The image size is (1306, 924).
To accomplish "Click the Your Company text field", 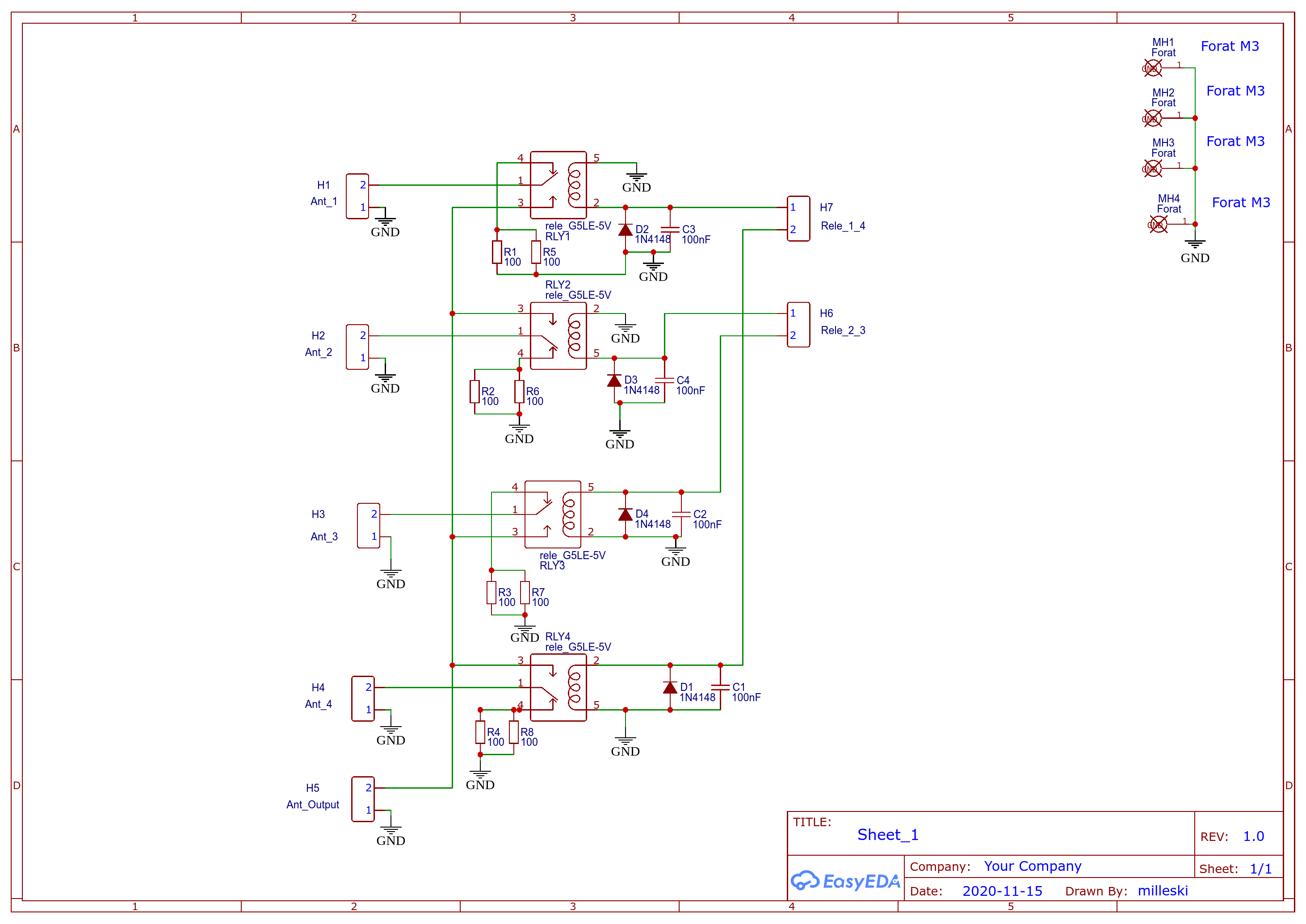I will click(1032, 866).
